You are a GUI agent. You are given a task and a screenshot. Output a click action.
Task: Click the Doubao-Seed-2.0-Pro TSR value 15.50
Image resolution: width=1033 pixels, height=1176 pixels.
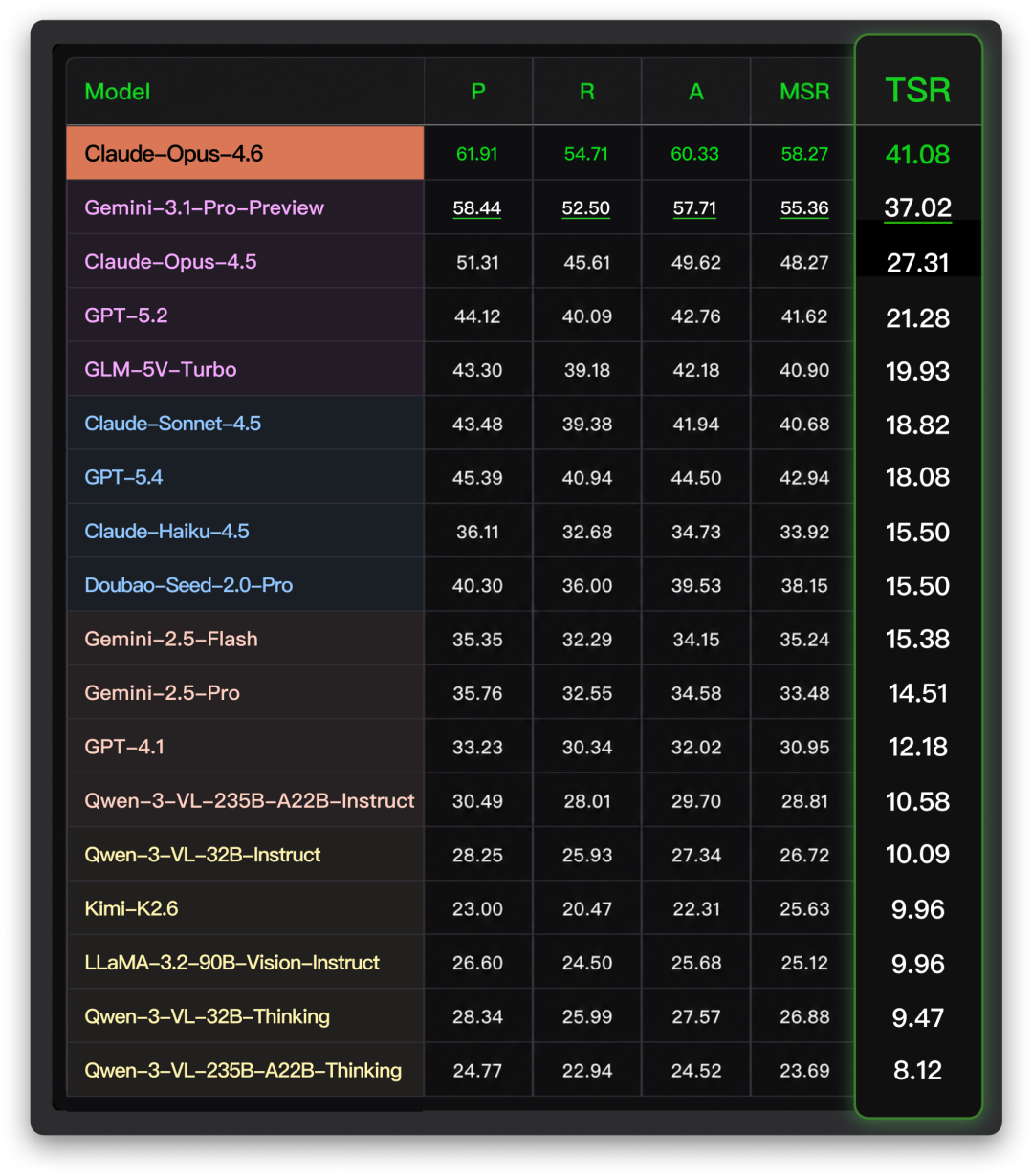tap(918, 586)
